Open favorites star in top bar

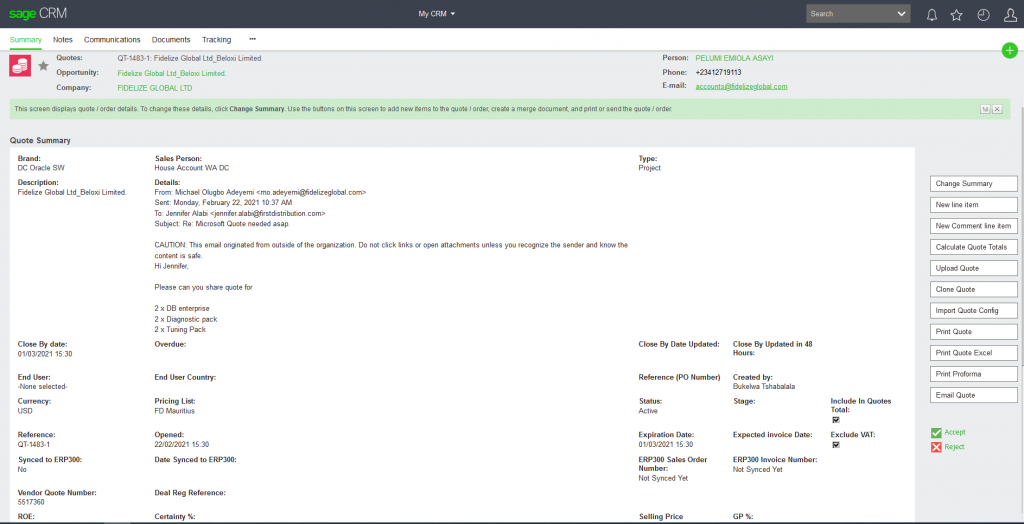957,15
